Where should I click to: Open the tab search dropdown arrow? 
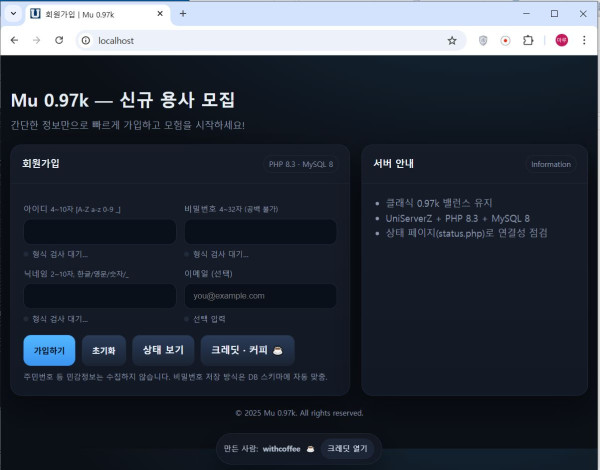(x=13, y=14)
